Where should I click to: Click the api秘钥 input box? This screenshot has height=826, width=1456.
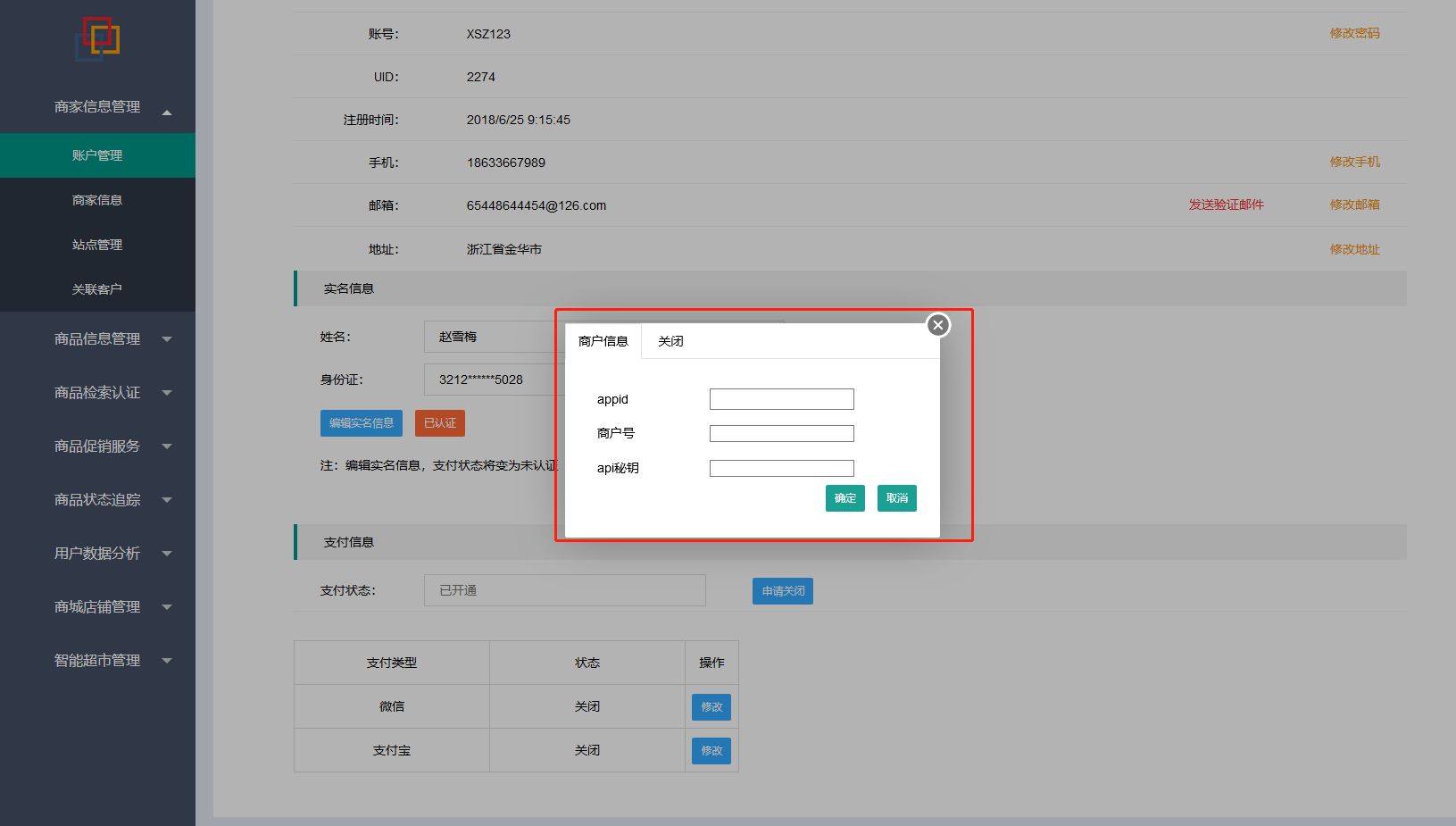point(781,469)
